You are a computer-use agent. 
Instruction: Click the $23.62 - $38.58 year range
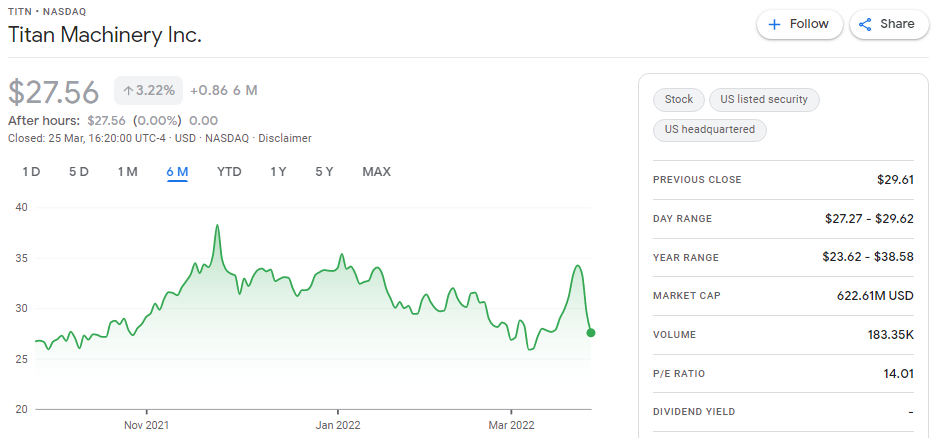(868, 257)
